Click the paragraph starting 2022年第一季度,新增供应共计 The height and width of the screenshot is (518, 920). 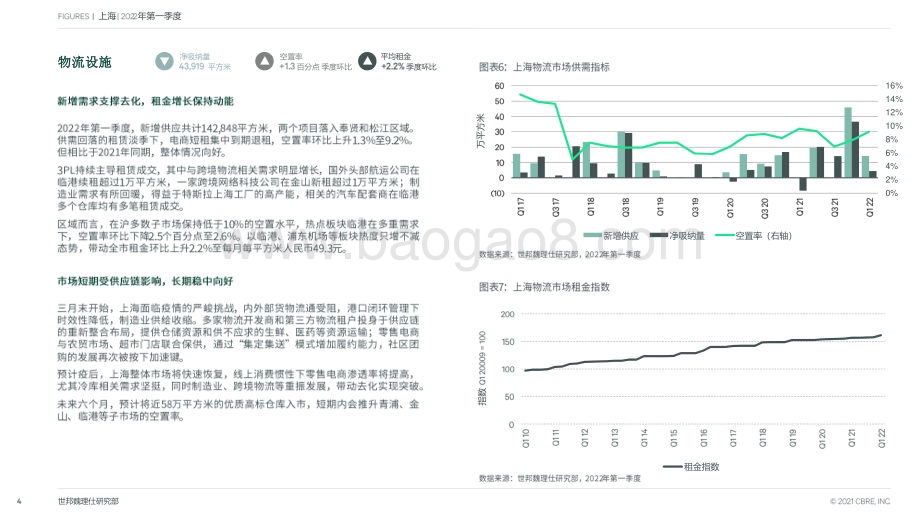(x=238, y=140)
